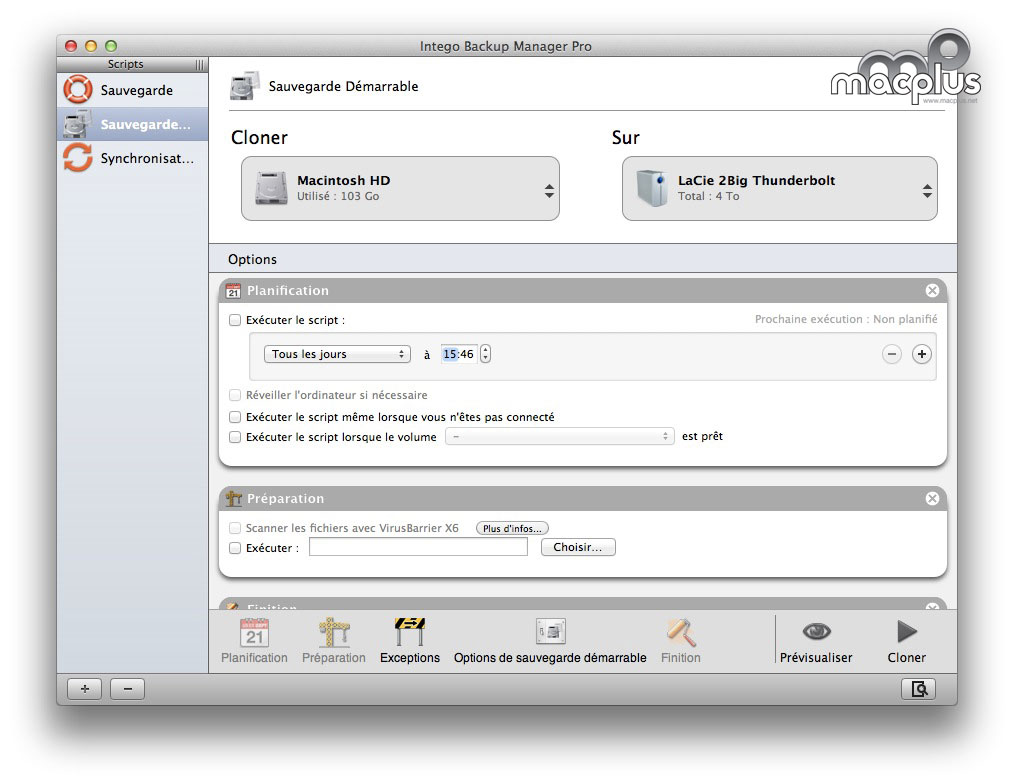Click the Planification calendar toolbar icon

254,633
